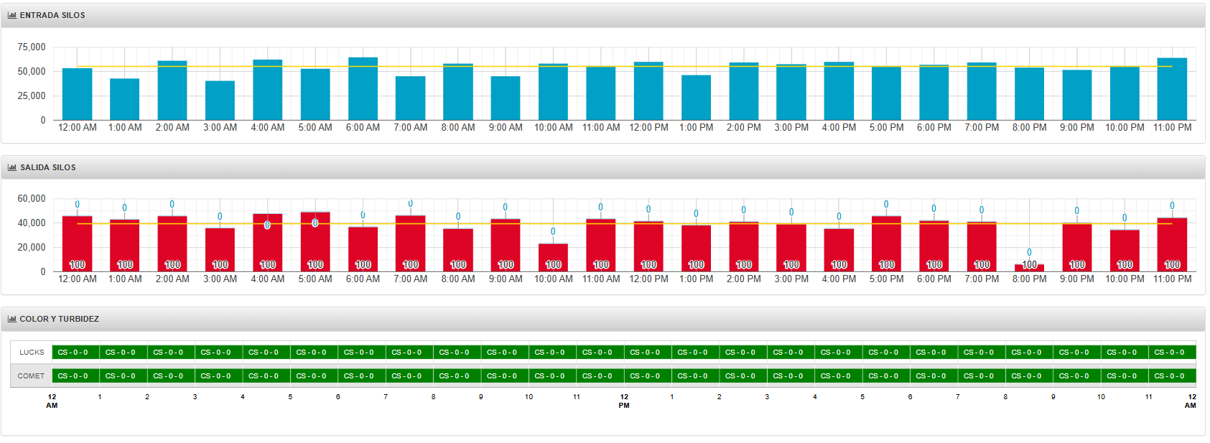Click the chart icon beside COLOR Y TURBIDEZ
The image size is (1210, 443).
coord(12,319)
